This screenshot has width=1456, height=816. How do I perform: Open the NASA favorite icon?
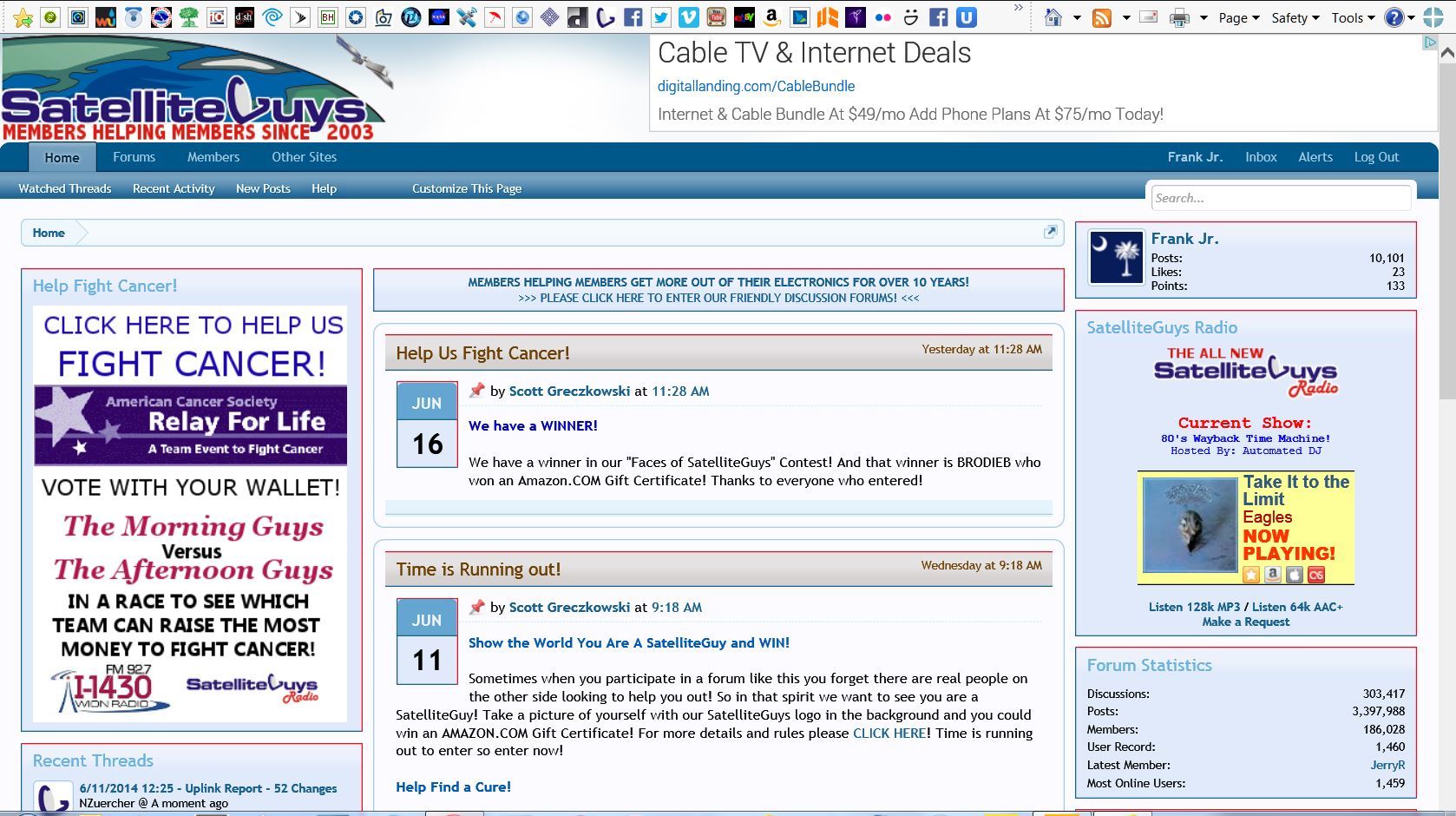click(439, 17)
